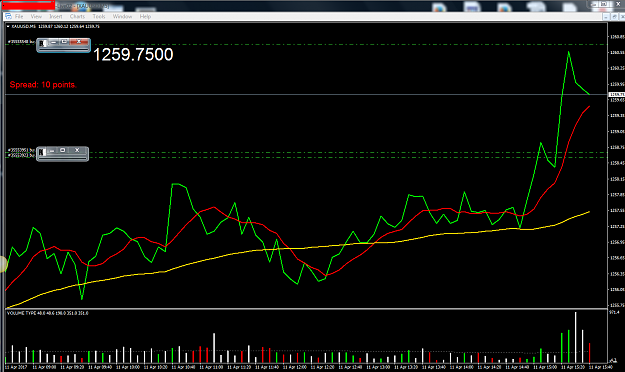Click the VOLUME TYPE indicator label
625x372 pixels.
coord(48,313)
